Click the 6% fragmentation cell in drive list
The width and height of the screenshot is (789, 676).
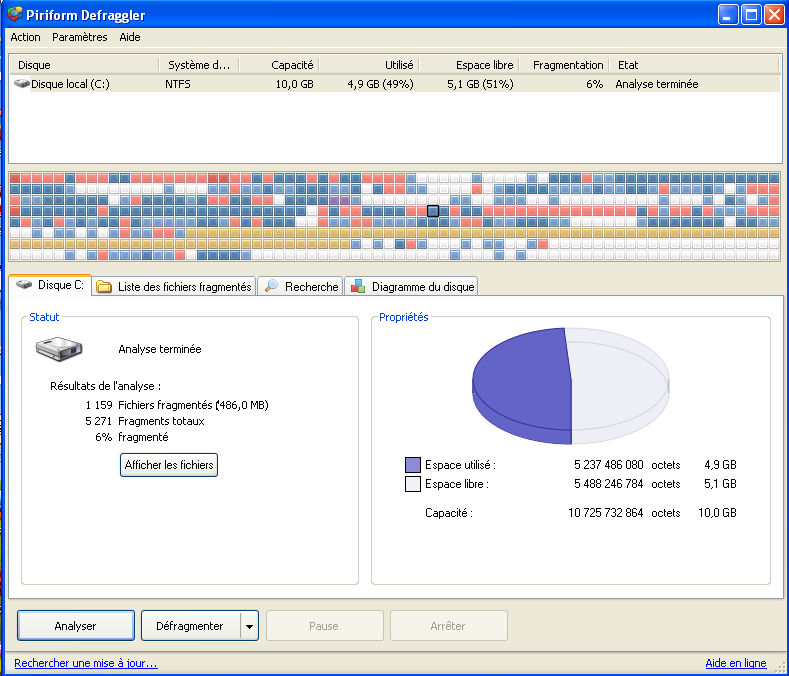pos(594,84)
